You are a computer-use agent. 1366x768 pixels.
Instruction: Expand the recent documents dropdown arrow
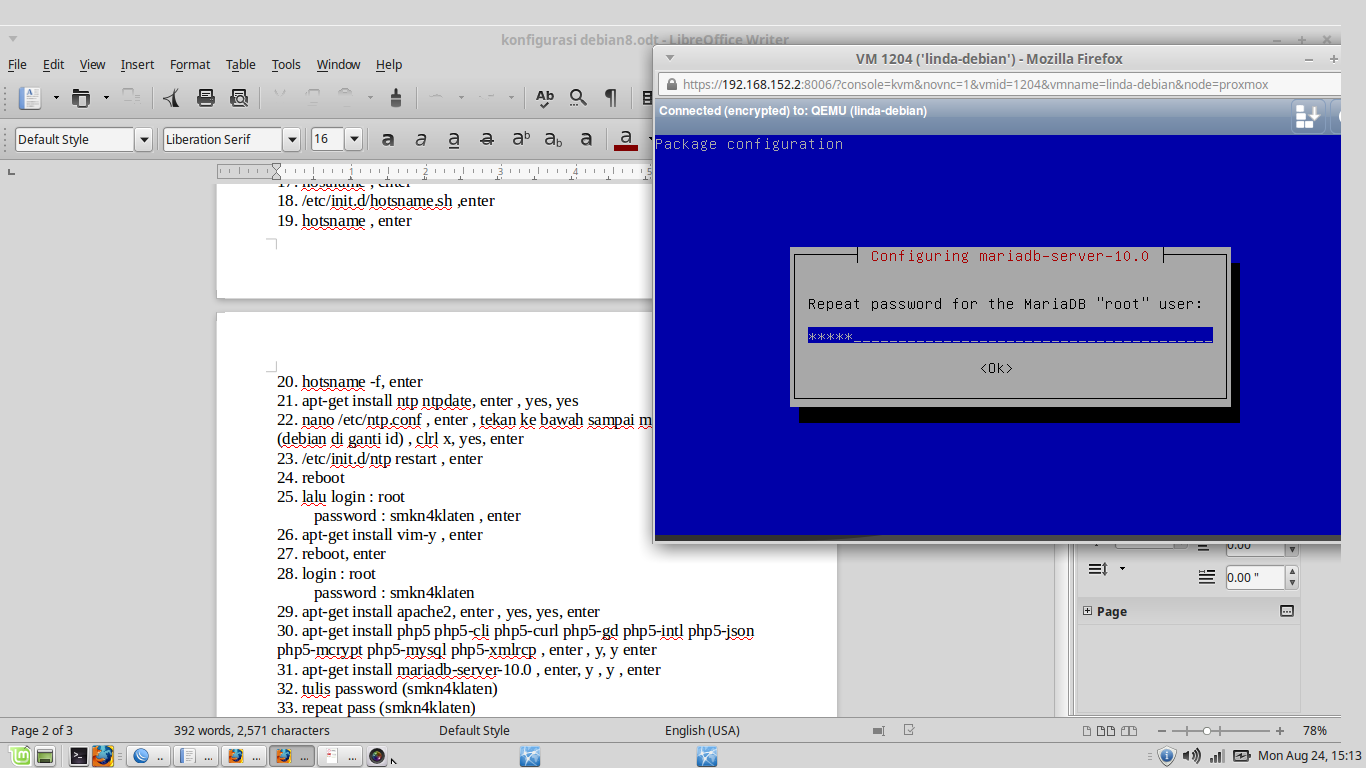click(106, 97)
